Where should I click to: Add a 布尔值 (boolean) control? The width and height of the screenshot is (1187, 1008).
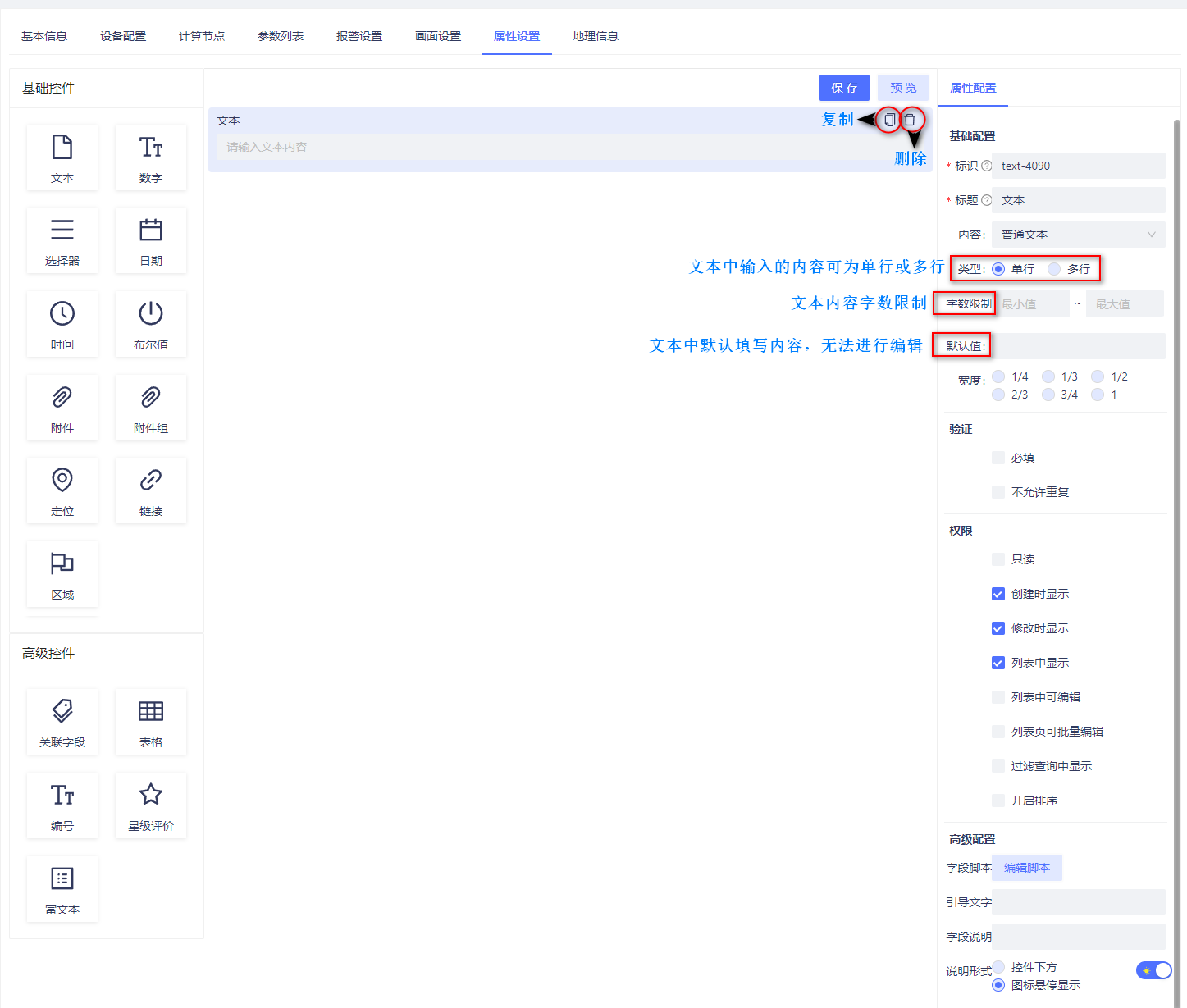(x=150, y=324)
